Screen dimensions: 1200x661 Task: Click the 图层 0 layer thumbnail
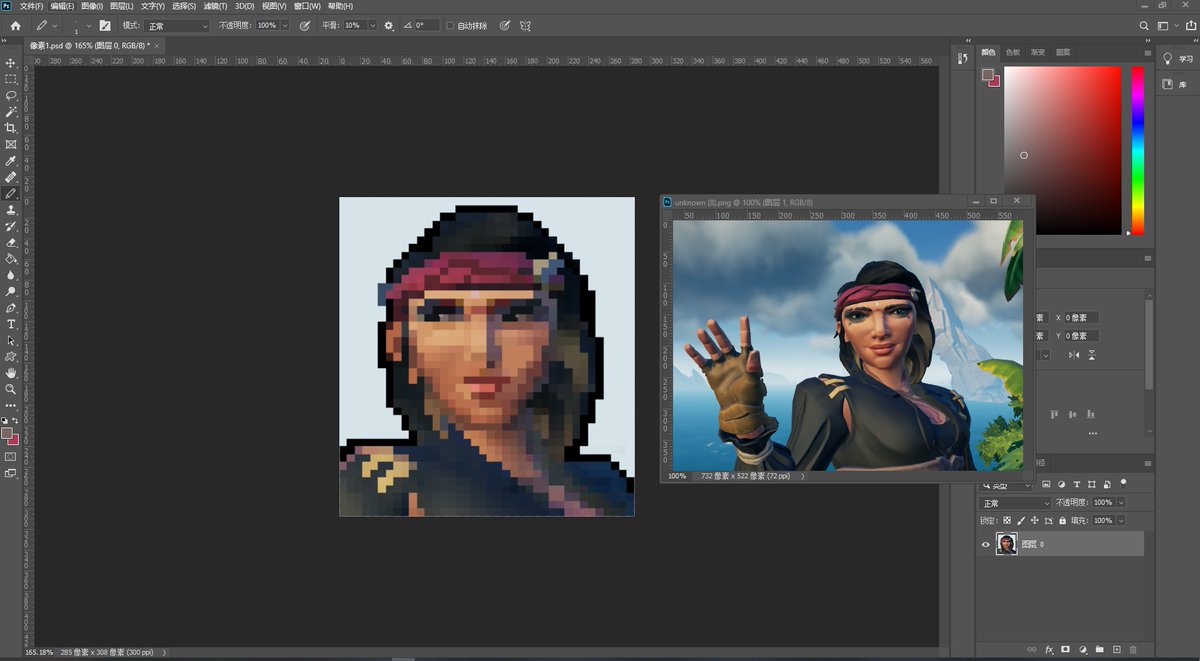[1007, 544]
